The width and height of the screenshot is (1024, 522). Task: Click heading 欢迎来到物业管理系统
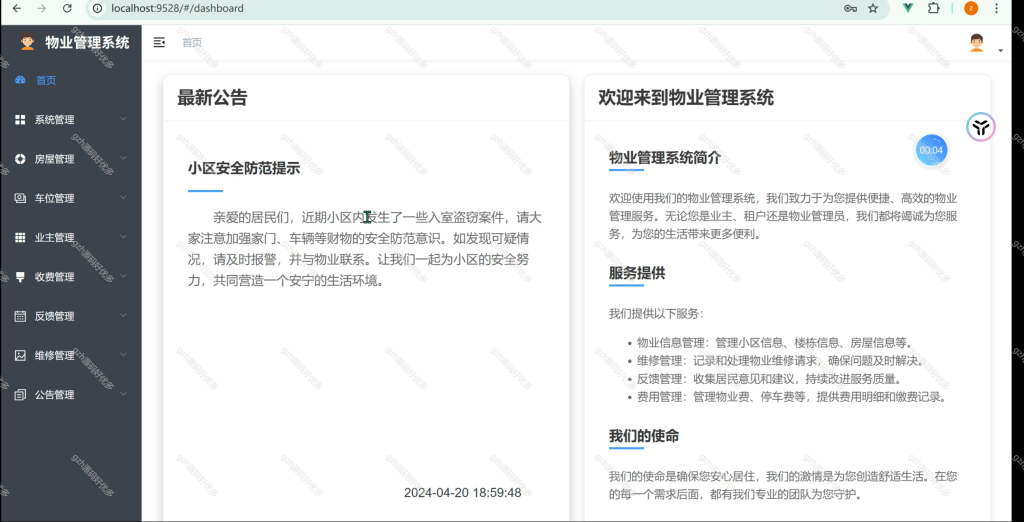pyautogui.click(x=686, y=98)
